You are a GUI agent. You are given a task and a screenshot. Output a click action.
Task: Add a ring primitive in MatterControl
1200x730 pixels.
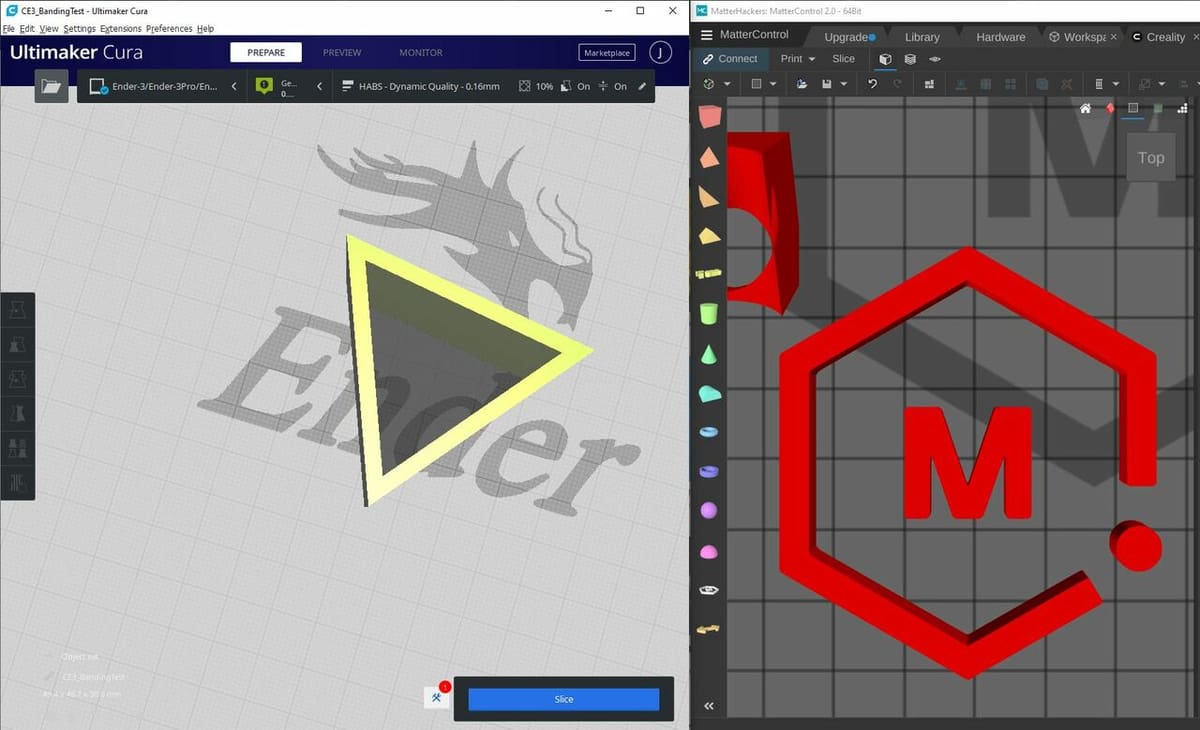pos(710,471)
